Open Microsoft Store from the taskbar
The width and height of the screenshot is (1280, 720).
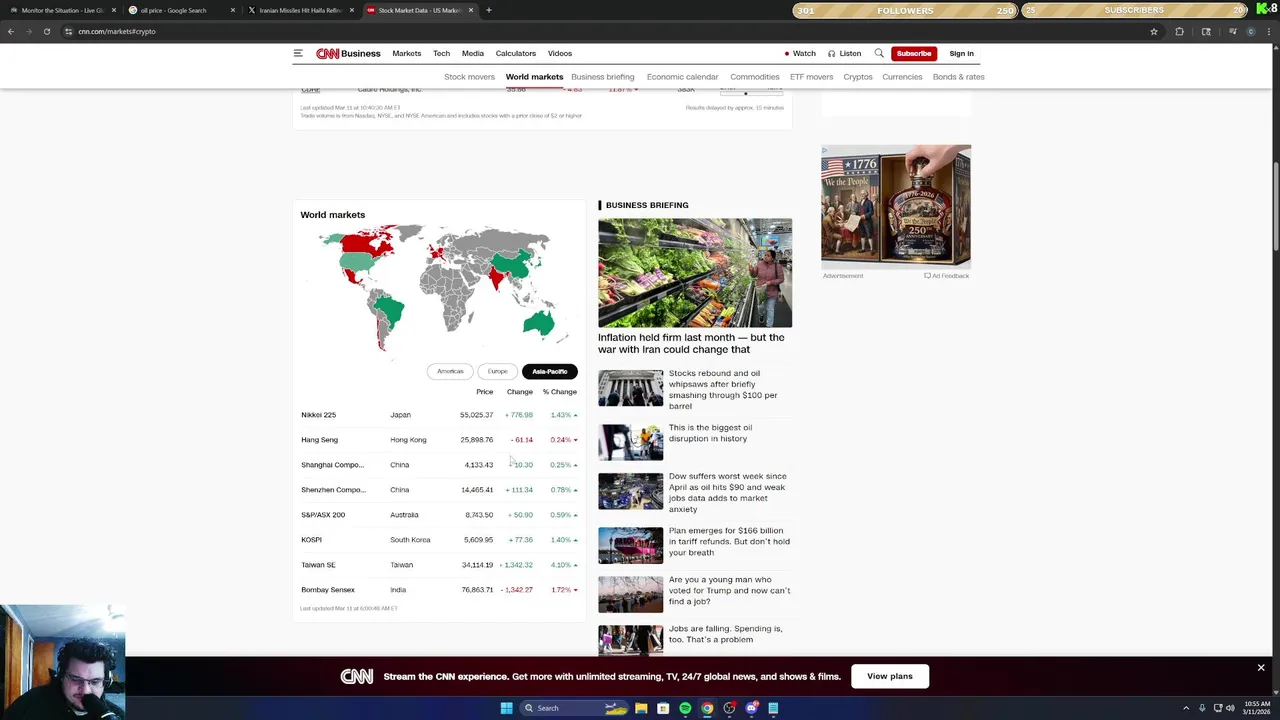click(x=663, y=708)
